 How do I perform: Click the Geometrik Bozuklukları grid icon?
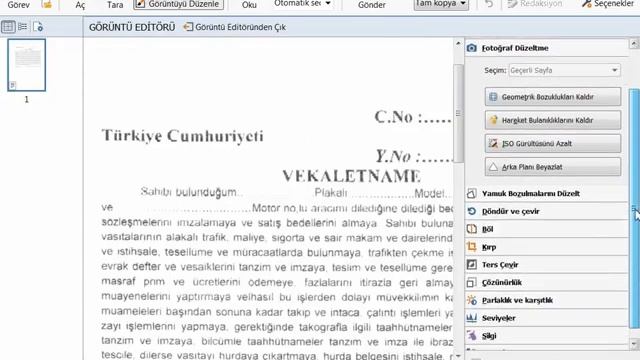(x=493, y=97)
